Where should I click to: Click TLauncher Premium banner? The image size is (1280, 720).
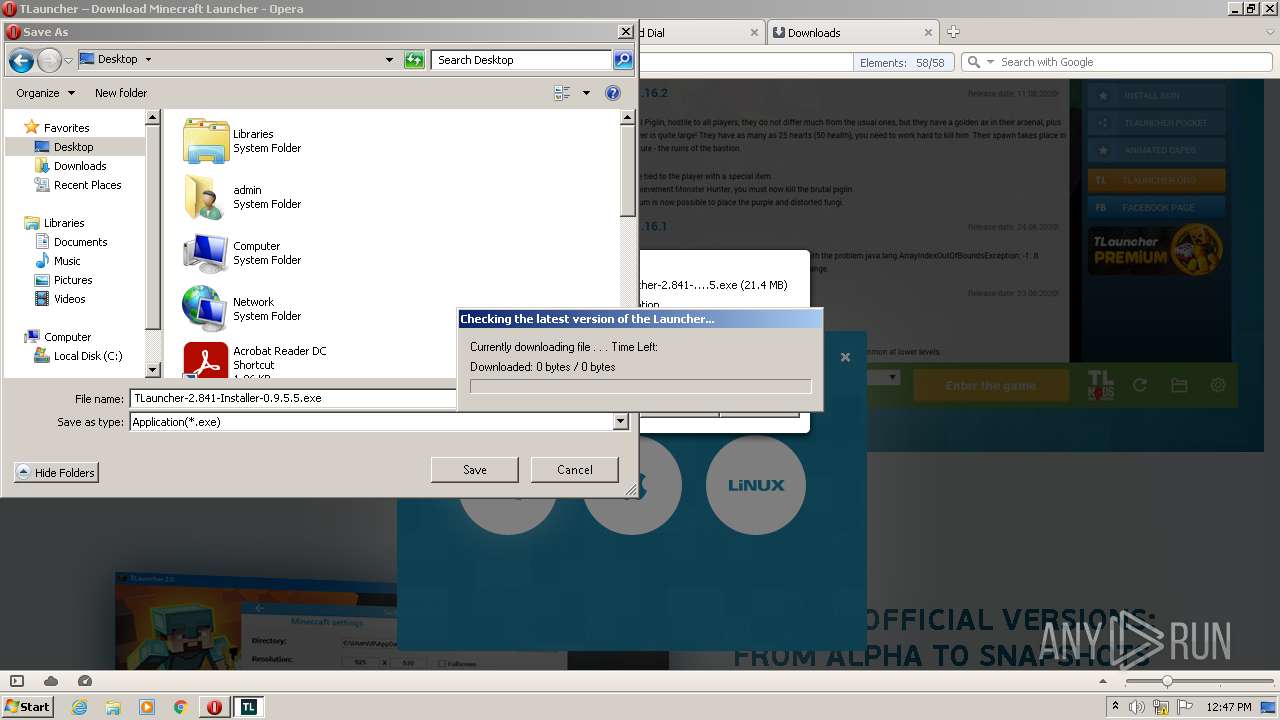coord(1156,251)
